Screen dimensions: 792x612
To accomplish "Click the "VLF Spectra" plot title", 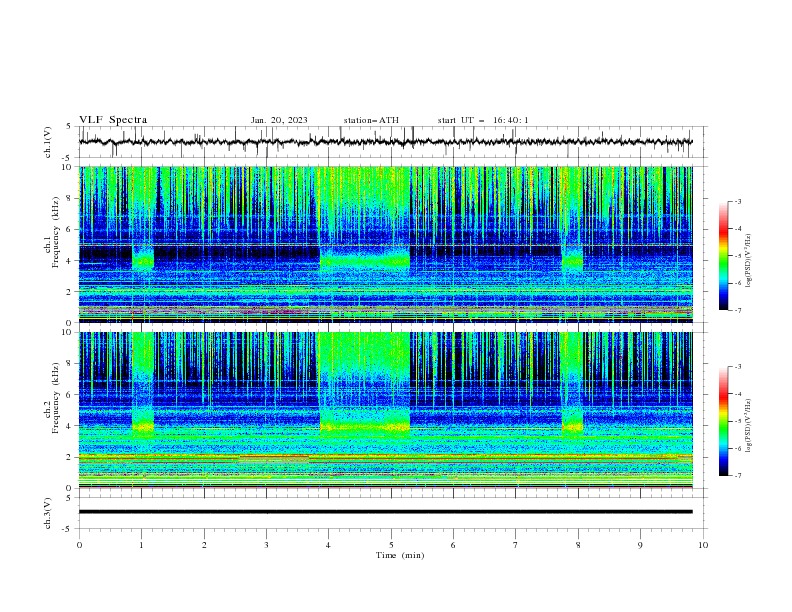I will (113, 120).
